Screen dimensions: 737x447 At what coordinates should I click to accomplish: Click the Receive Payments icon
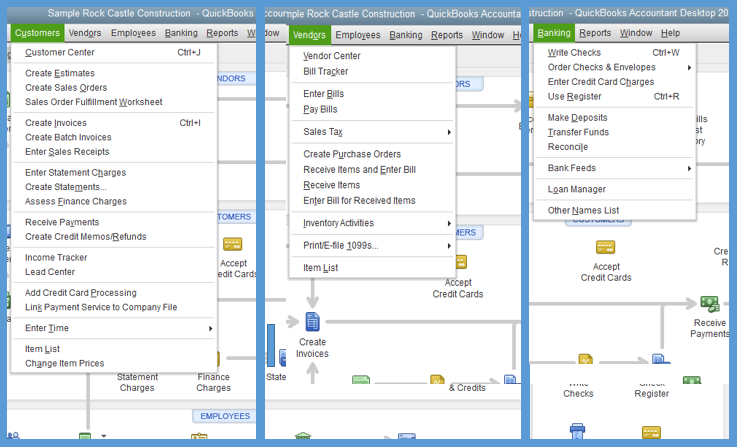pyautogui.click(x=710, y=304)
